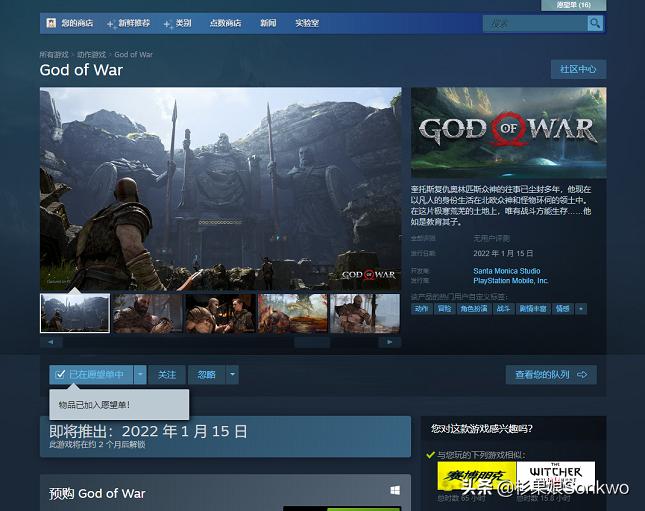Click the God of War header capsule image
The height and width of the screenshot is (511, 645).
point(508,132)
